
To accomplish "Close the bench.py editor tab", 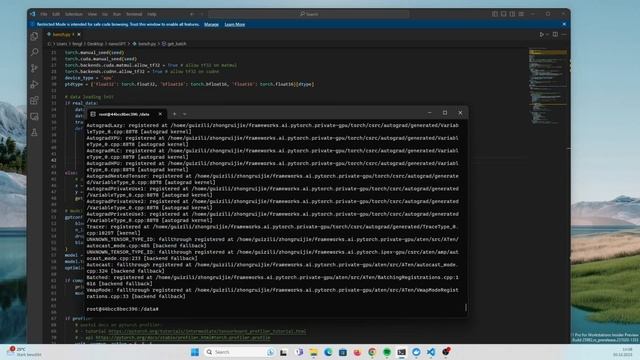I will click(x=79, y=35).
